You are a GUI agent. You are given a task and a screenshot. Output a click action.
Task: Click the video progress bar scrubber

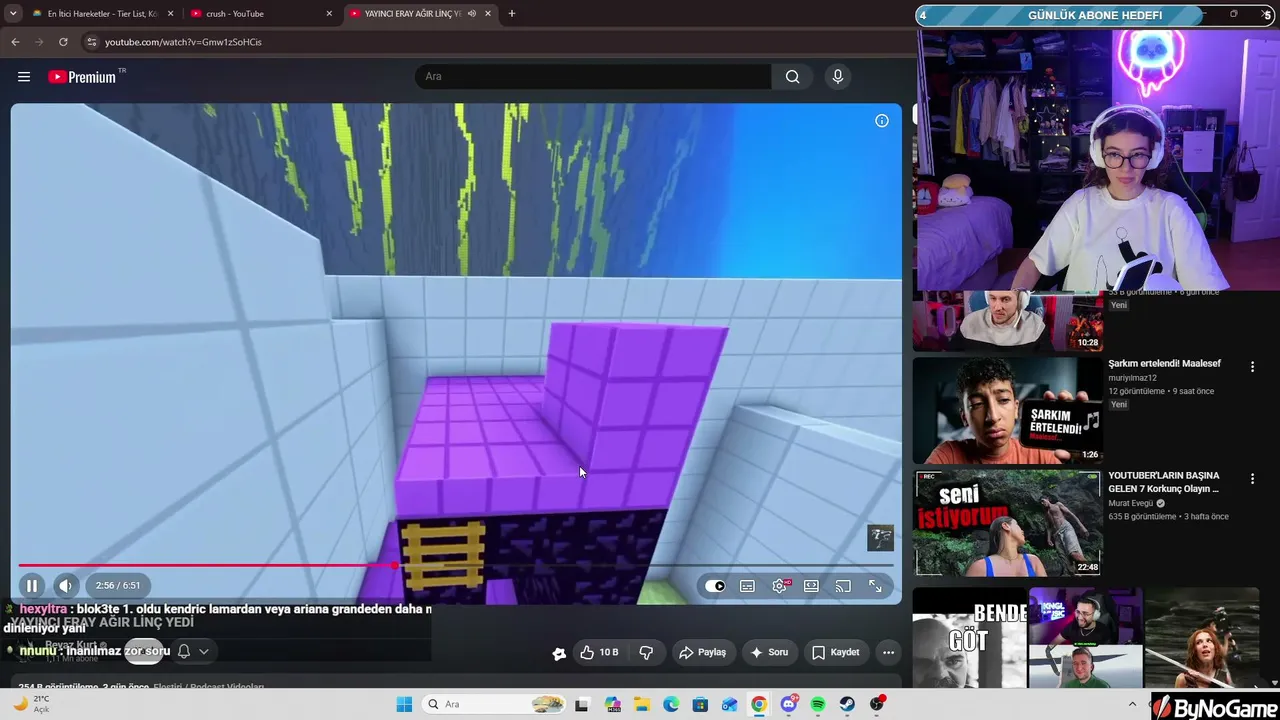coord(395,565)
